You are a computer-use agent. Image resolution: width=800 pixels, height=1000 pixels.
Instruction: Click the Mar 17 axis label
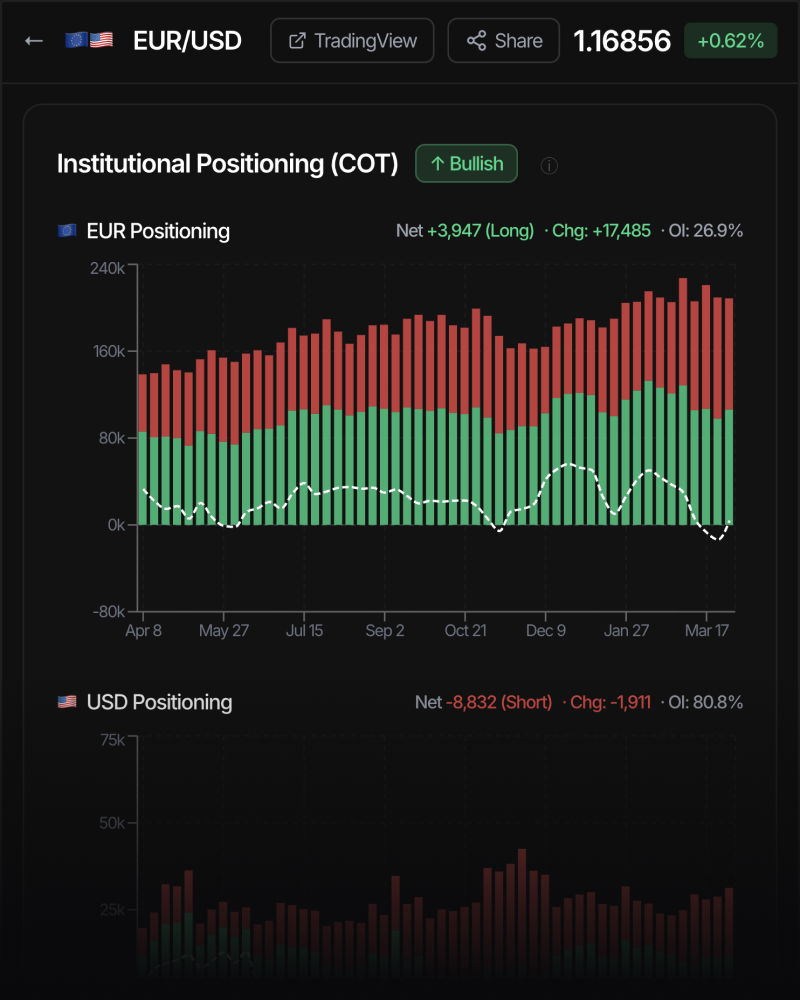click(x=707, y=630)
